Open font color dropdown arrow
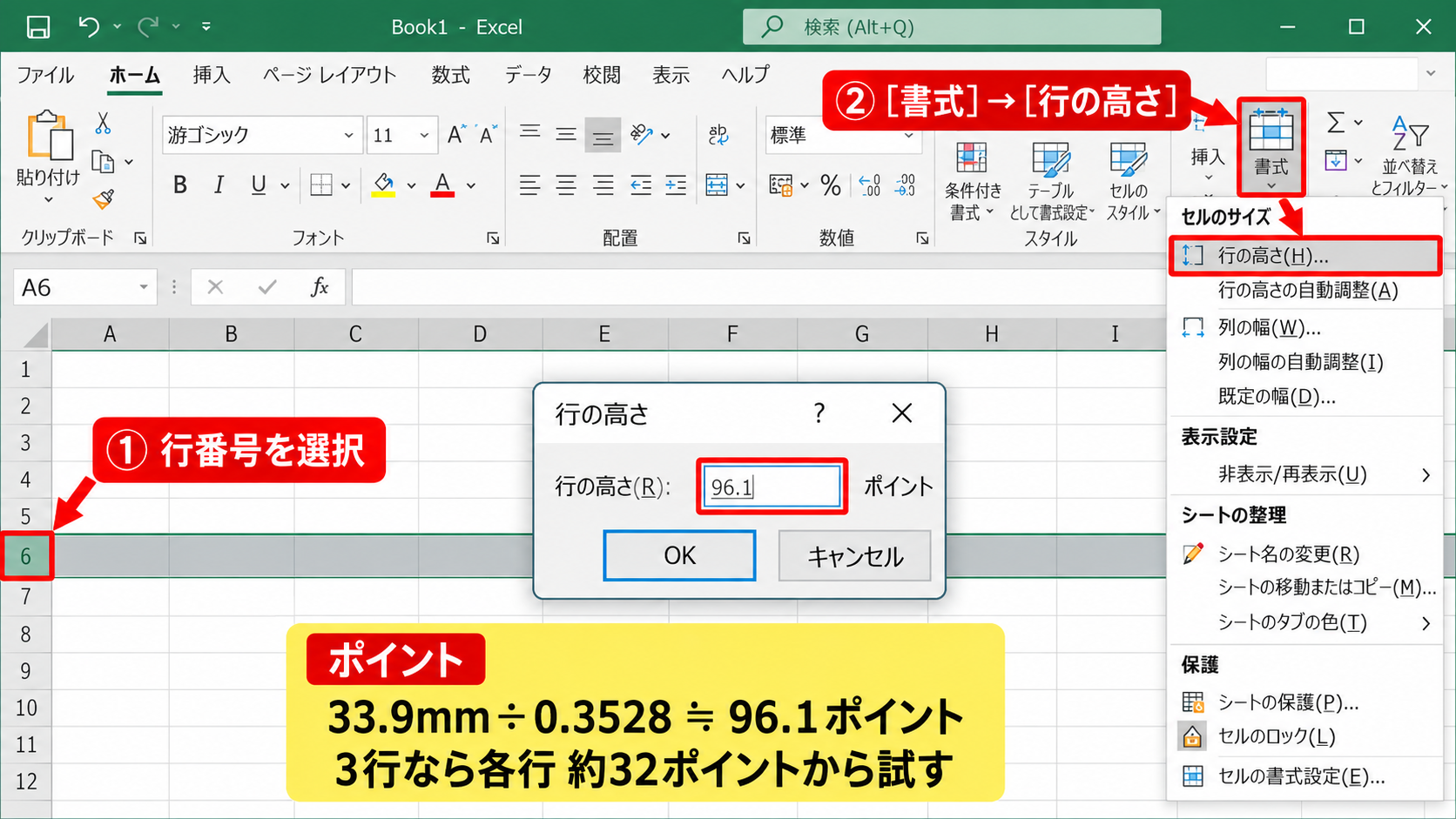The width and height of the screenshot is (1456, 819). pos(471,185)
